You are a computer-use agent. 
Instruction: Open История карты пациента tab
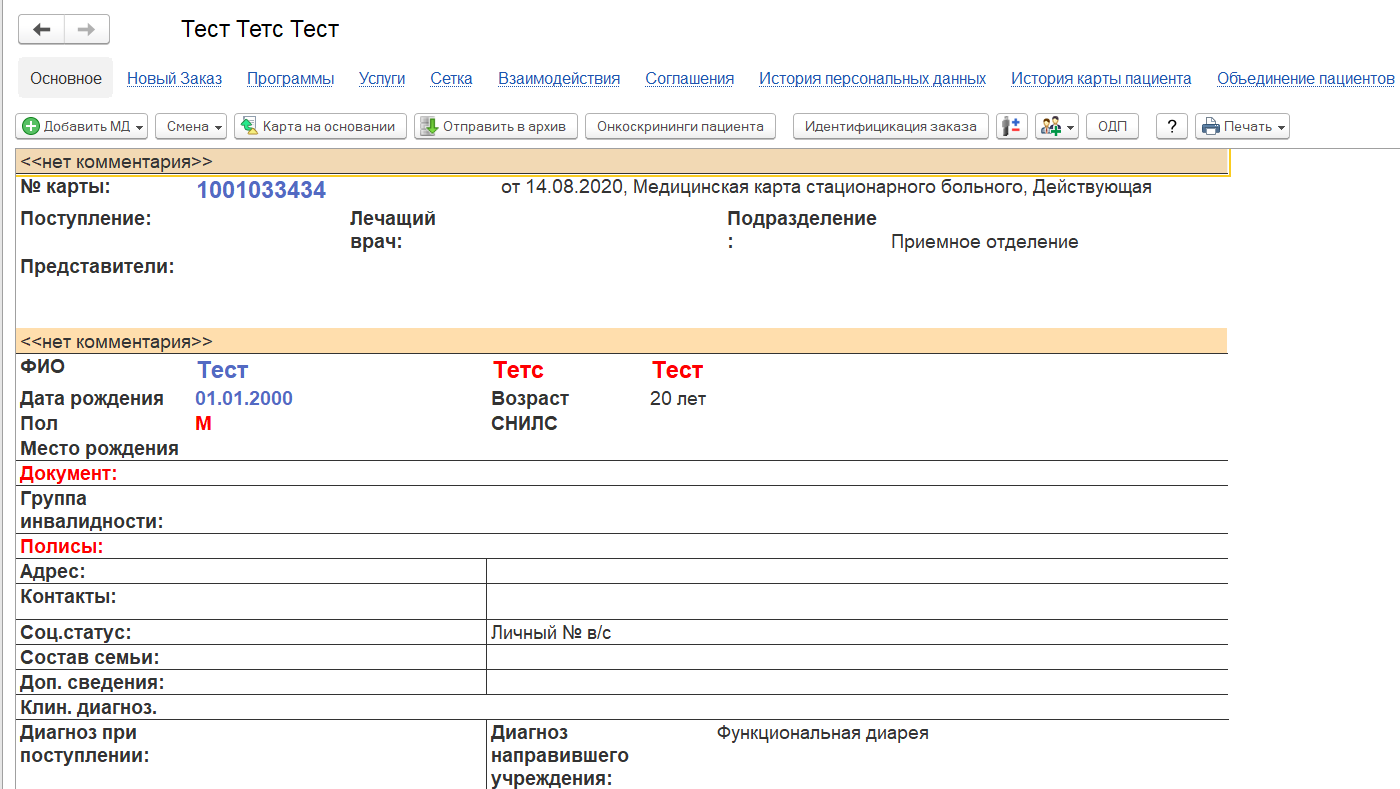[1101, 78]
